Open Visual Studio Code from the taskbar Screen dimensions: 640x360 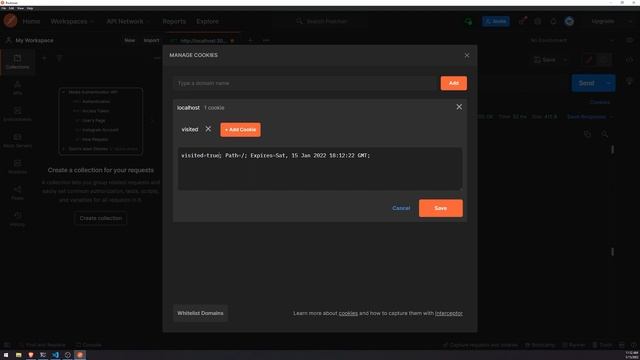pyautogui.click(x=55, y=355)
